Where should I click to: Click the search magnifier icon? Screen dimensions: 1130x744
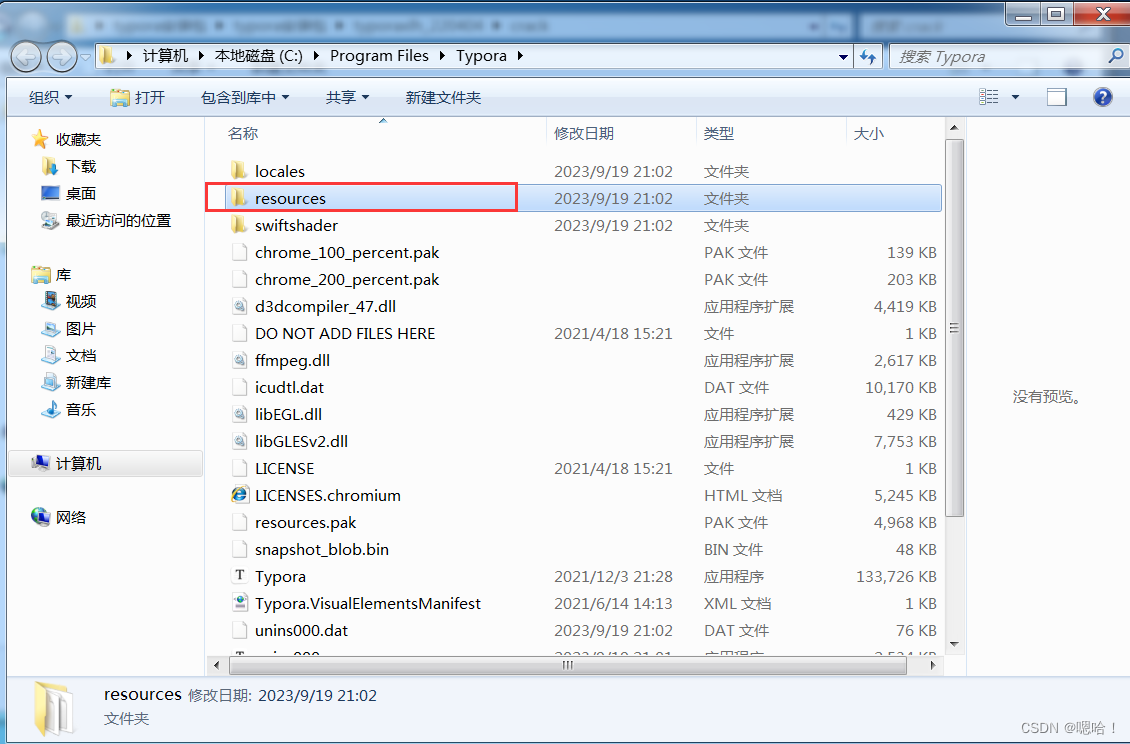point(1115,56)
